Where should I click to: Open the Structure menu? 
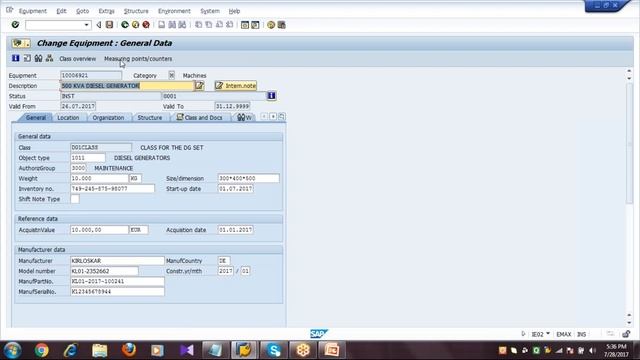[136, 11]
